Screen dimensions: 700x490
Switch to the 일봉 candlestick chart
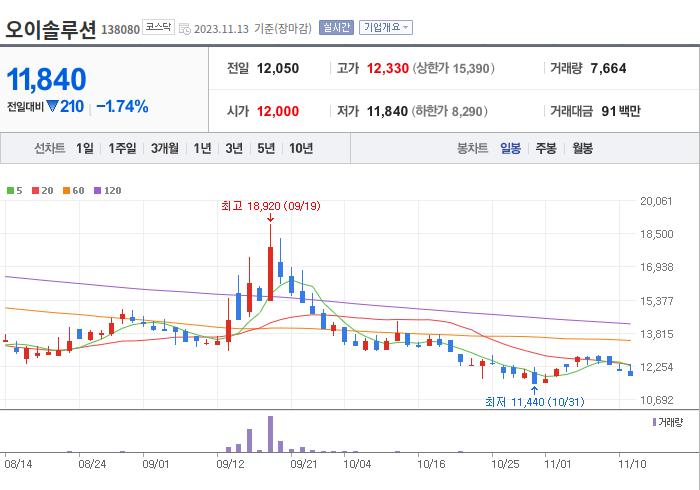510,148
